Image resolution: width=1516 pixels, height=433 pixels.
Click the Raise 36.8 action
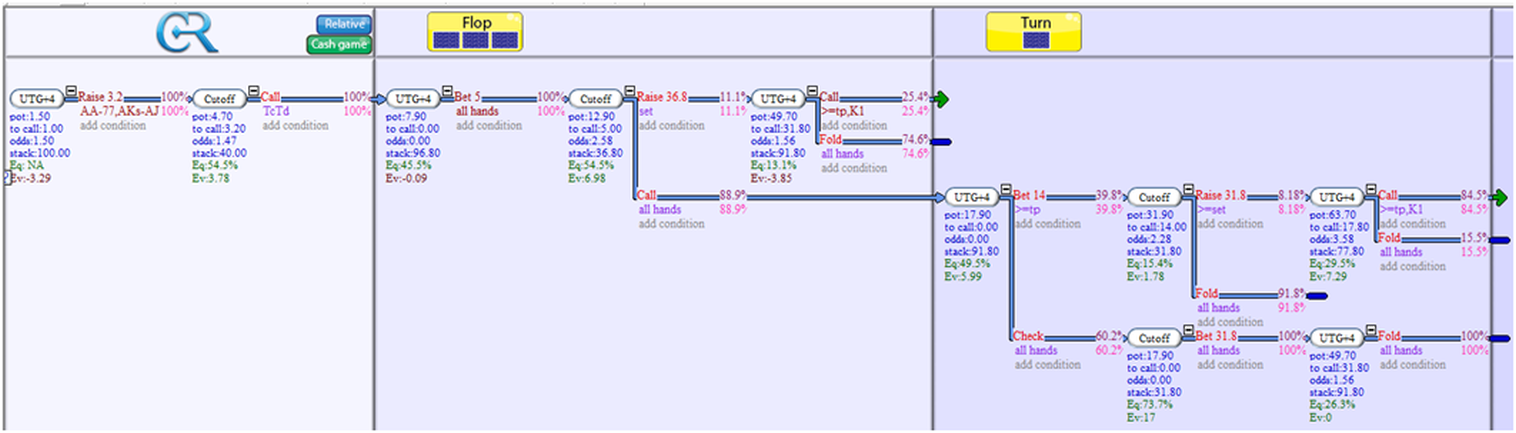click(x=662, y=98)
